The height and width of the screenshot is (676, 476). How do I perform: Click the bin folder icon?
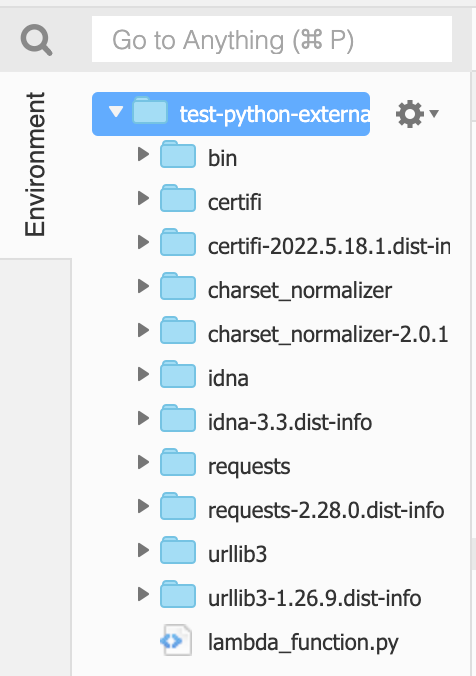coord(178,154)
